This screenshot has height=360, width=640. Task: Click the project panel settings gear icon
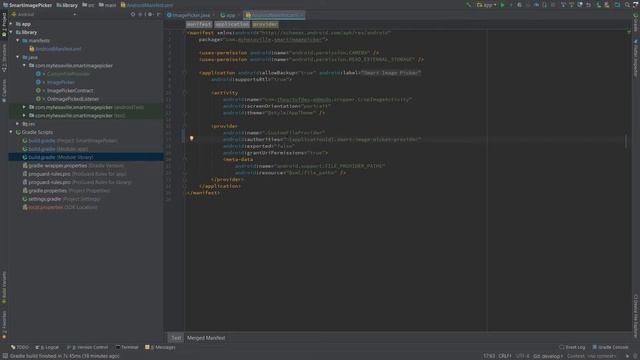[x=150, y=14]
